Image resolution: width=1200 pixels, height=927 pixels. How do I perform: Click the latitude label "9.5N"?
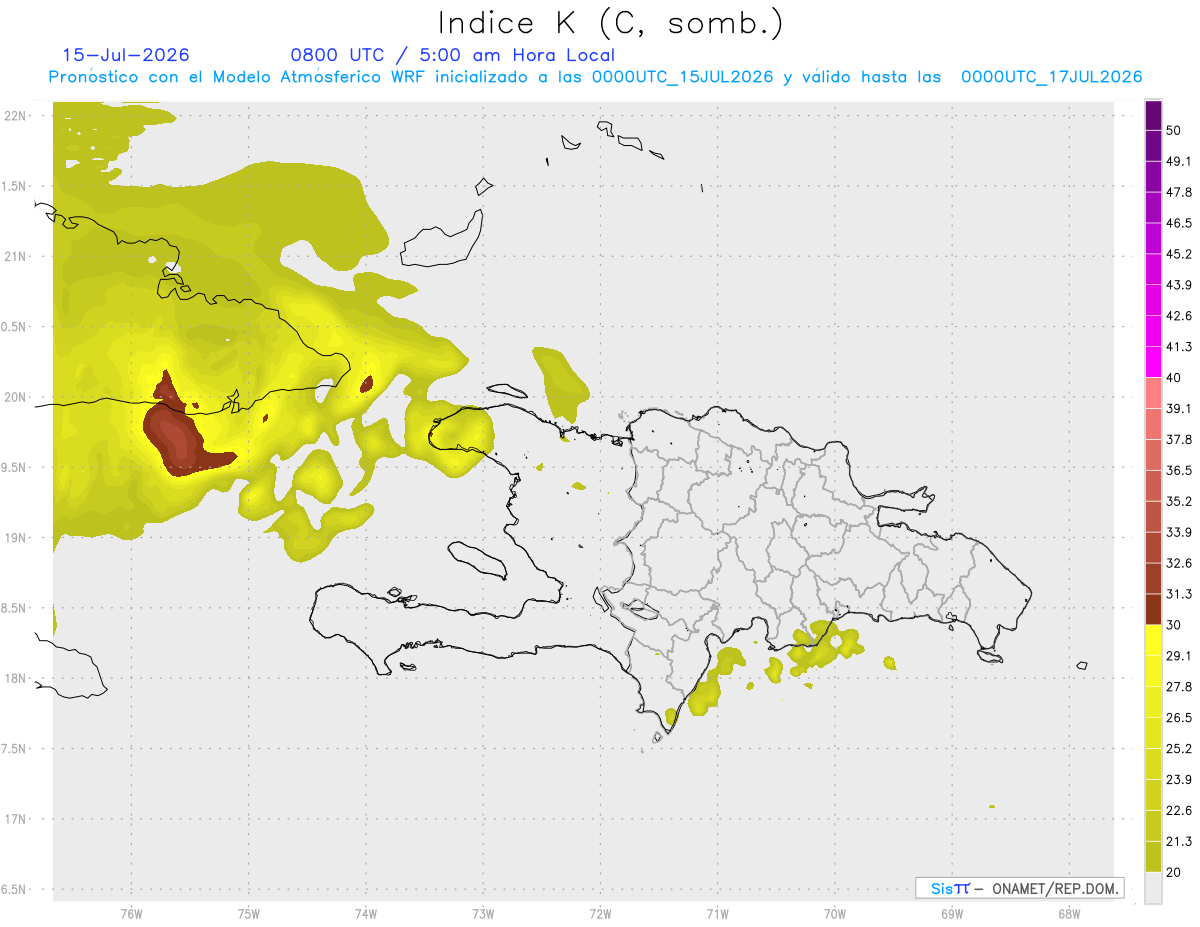(x=15, y=468)
